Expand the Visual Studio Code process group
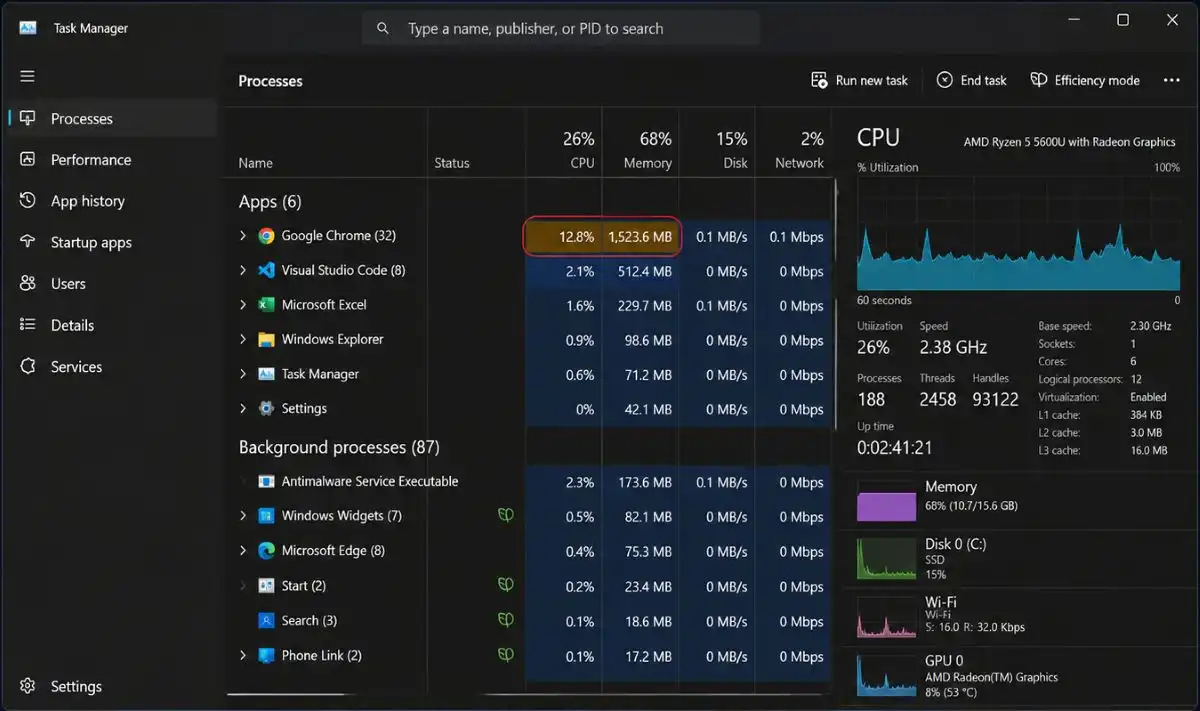 click(242, 270)
